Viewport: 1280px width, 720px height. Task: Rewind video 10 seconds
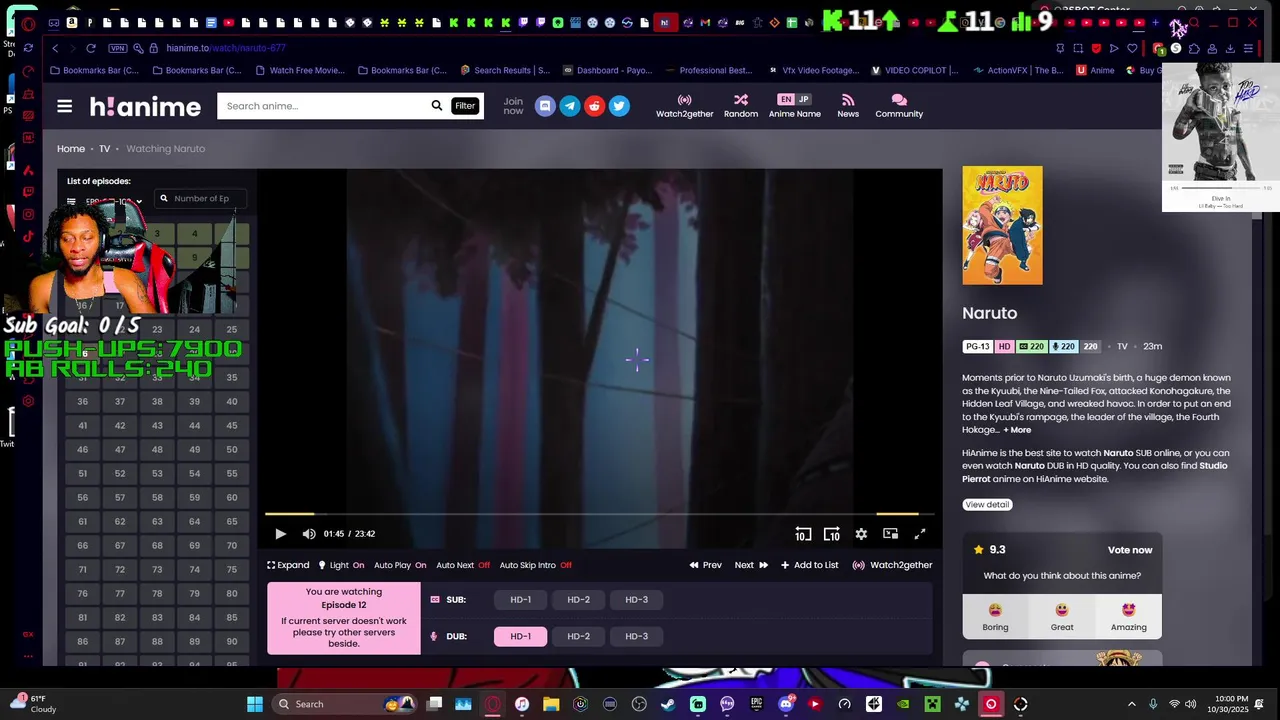[803, 534]
